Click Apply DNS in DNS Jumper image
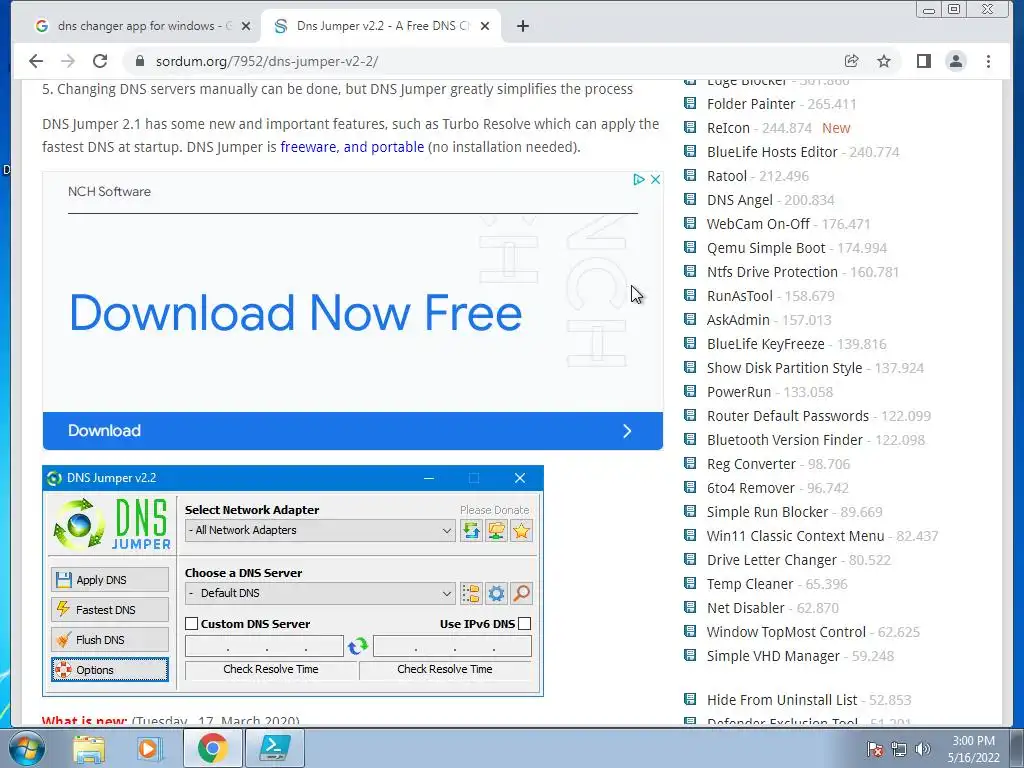 (109, 580)
